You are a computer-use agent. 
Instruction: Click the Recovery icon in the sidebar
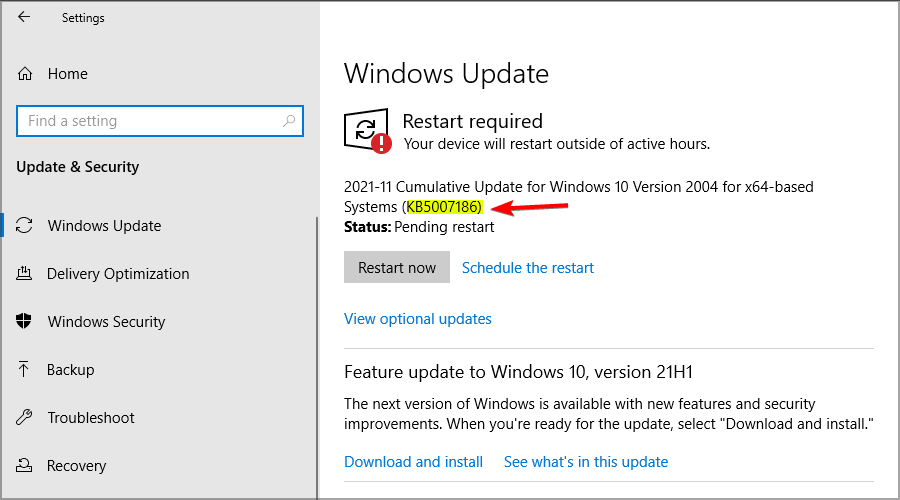(x=24, y=465)
